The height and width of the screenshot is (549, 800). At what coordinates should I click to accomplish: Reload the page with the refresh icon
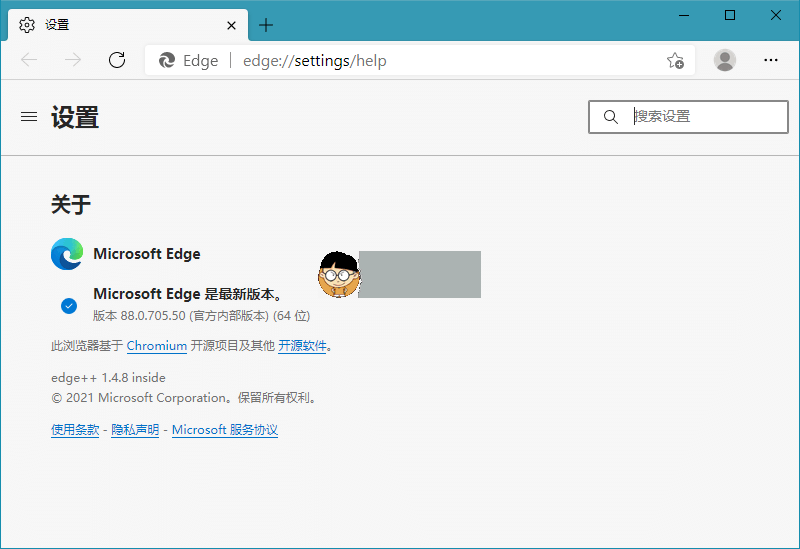117,60
